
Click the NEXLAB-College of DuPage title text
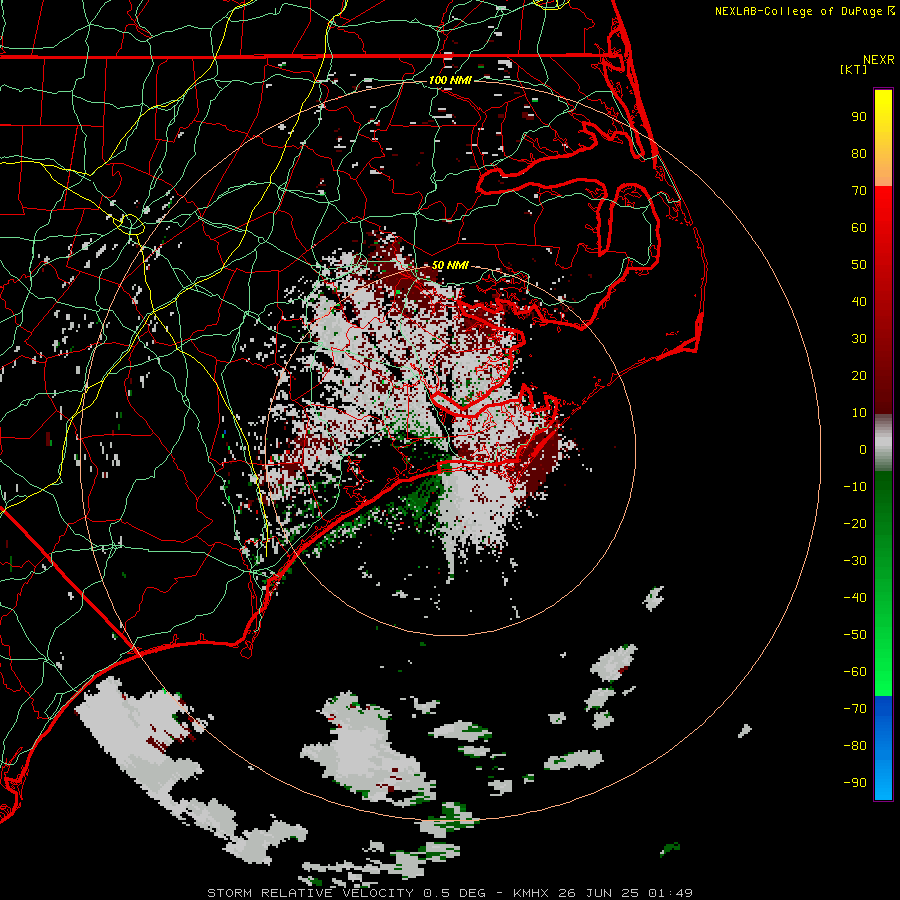pos(798,11)
